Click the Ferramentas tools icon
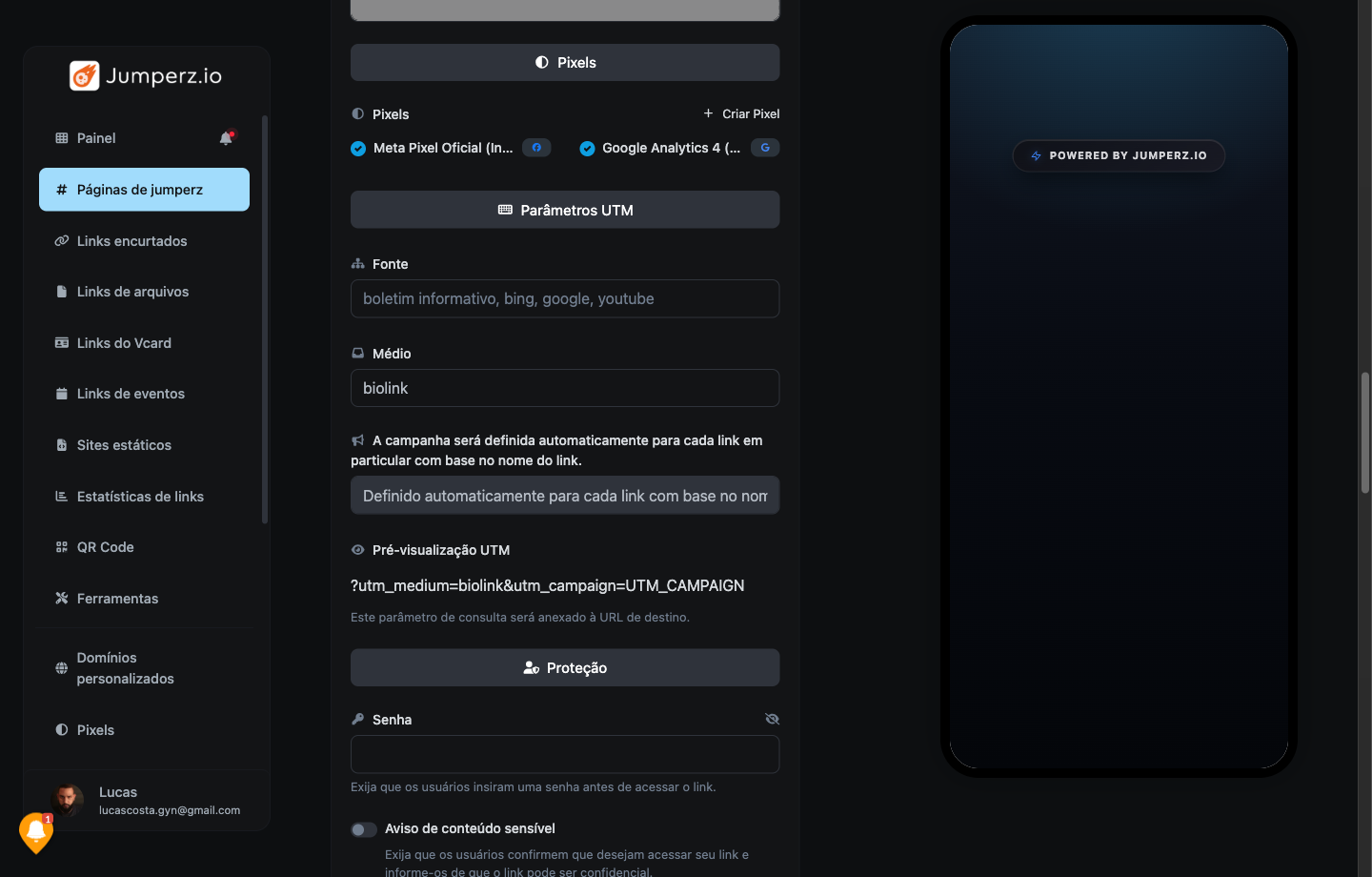Viewport: 1372px width, 877px height. point(62,599)
